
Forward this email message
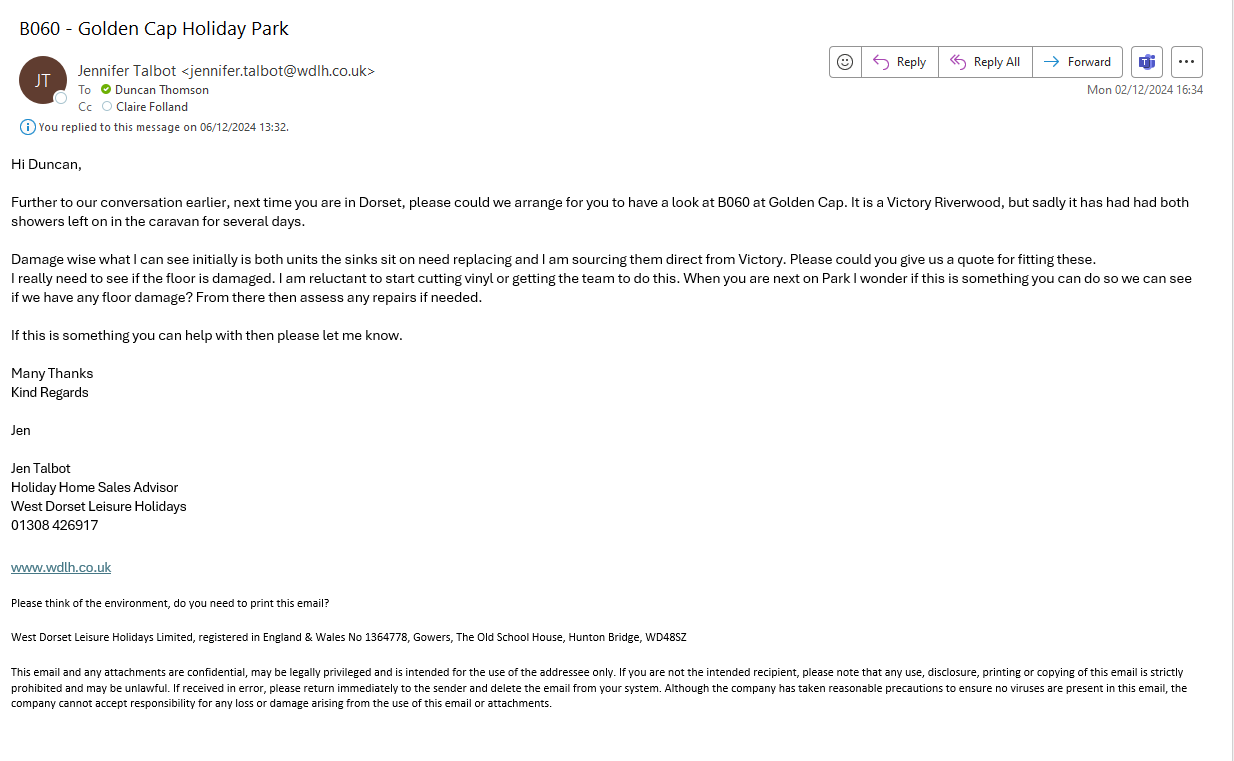(x=1077, y=62)
